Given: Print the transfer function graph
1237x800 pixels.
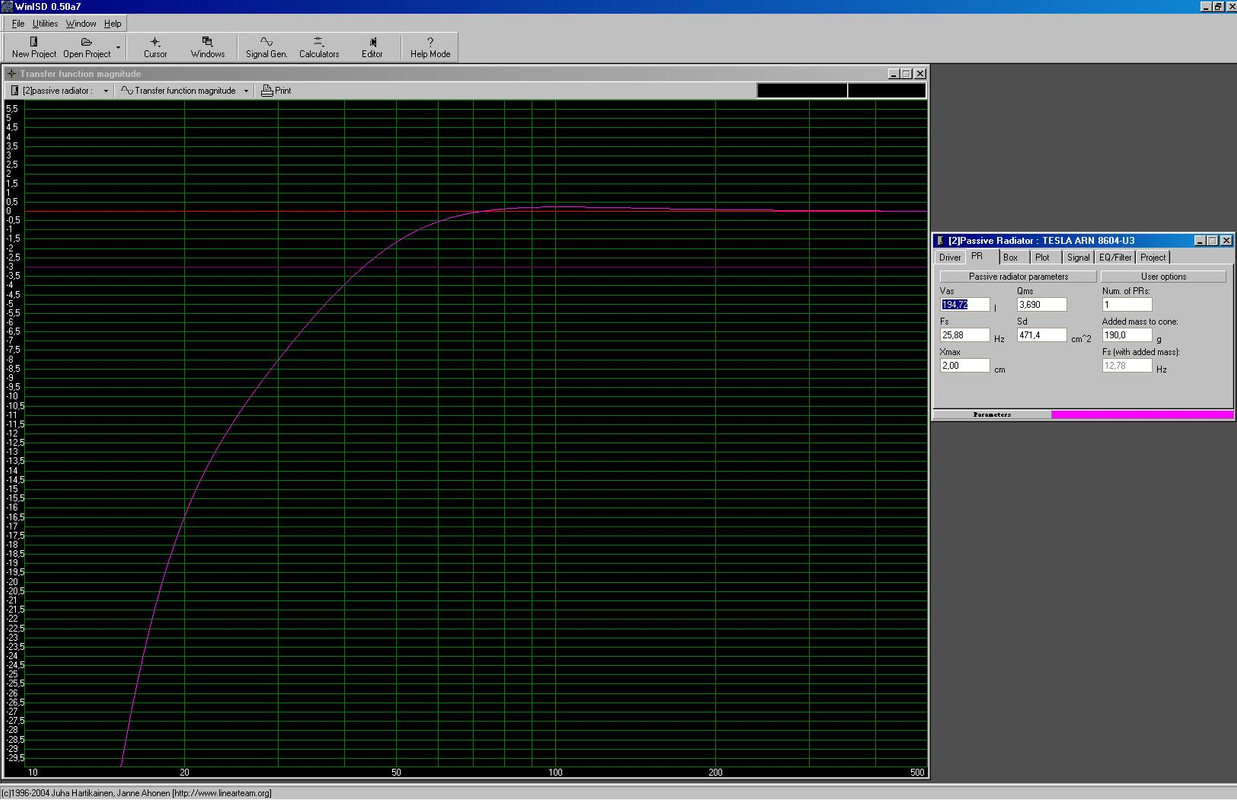Looking at the screenshot, I should (276, 90).
